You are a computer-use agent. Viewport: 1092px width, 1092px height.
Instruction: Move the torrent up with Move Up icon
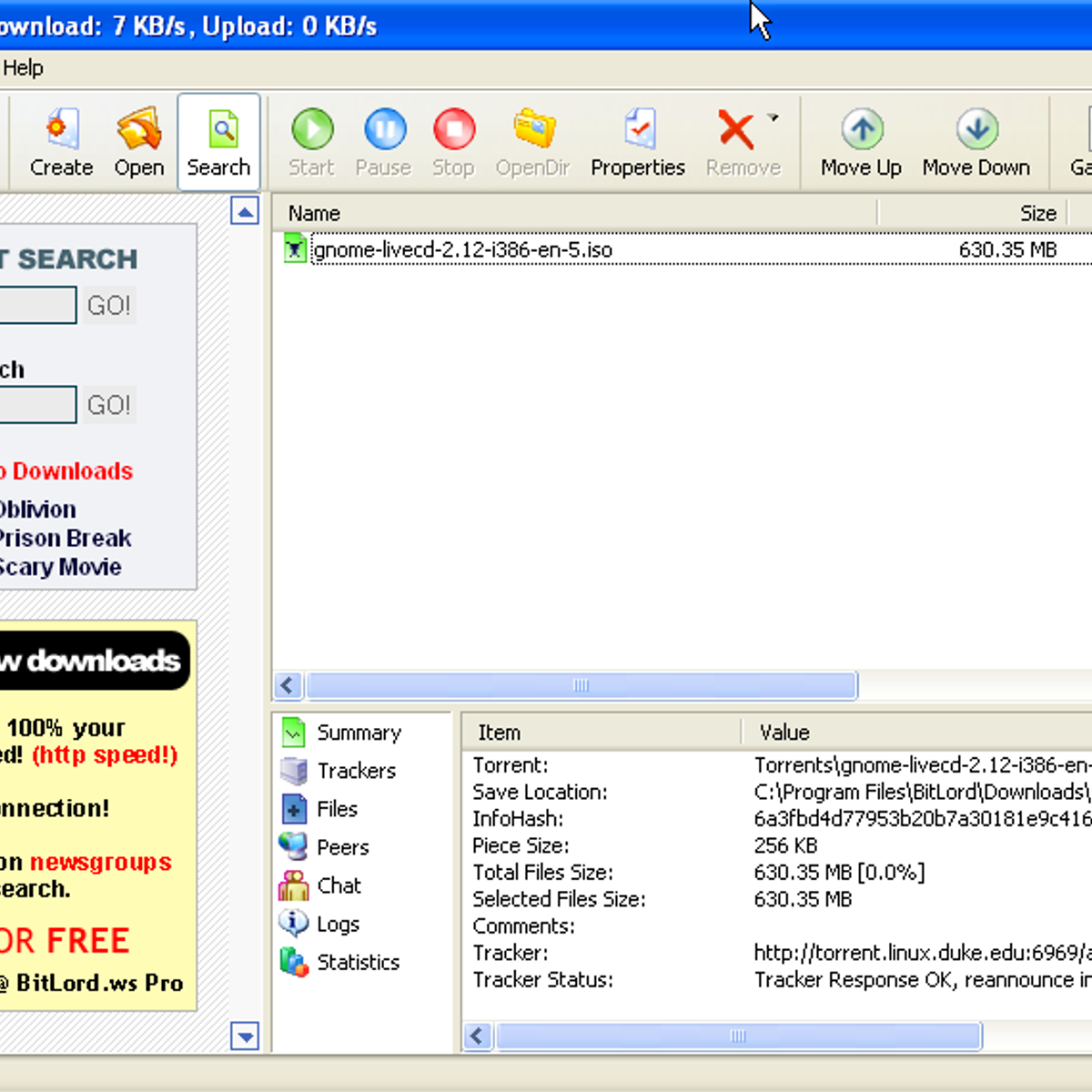[862, 143]
